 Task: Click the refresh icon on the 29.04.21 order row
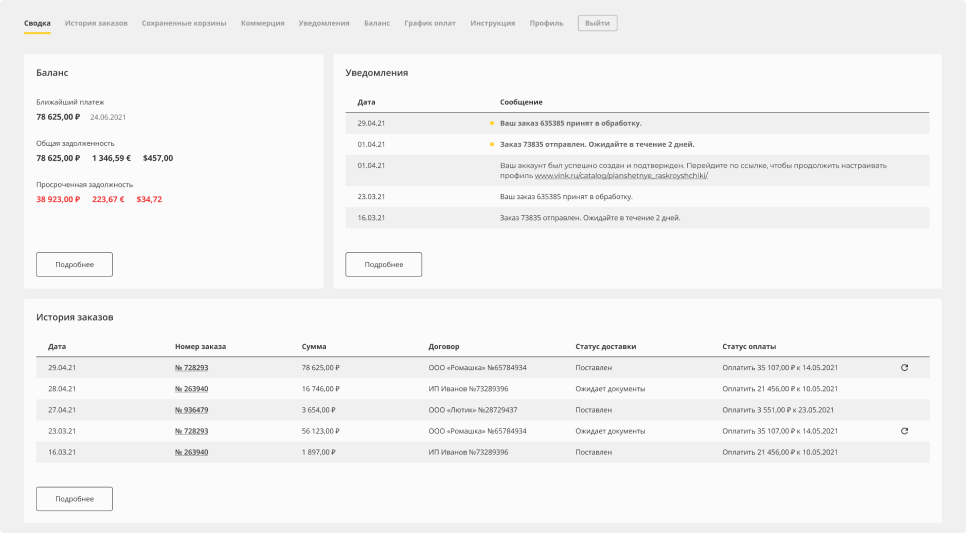[904, 368]
